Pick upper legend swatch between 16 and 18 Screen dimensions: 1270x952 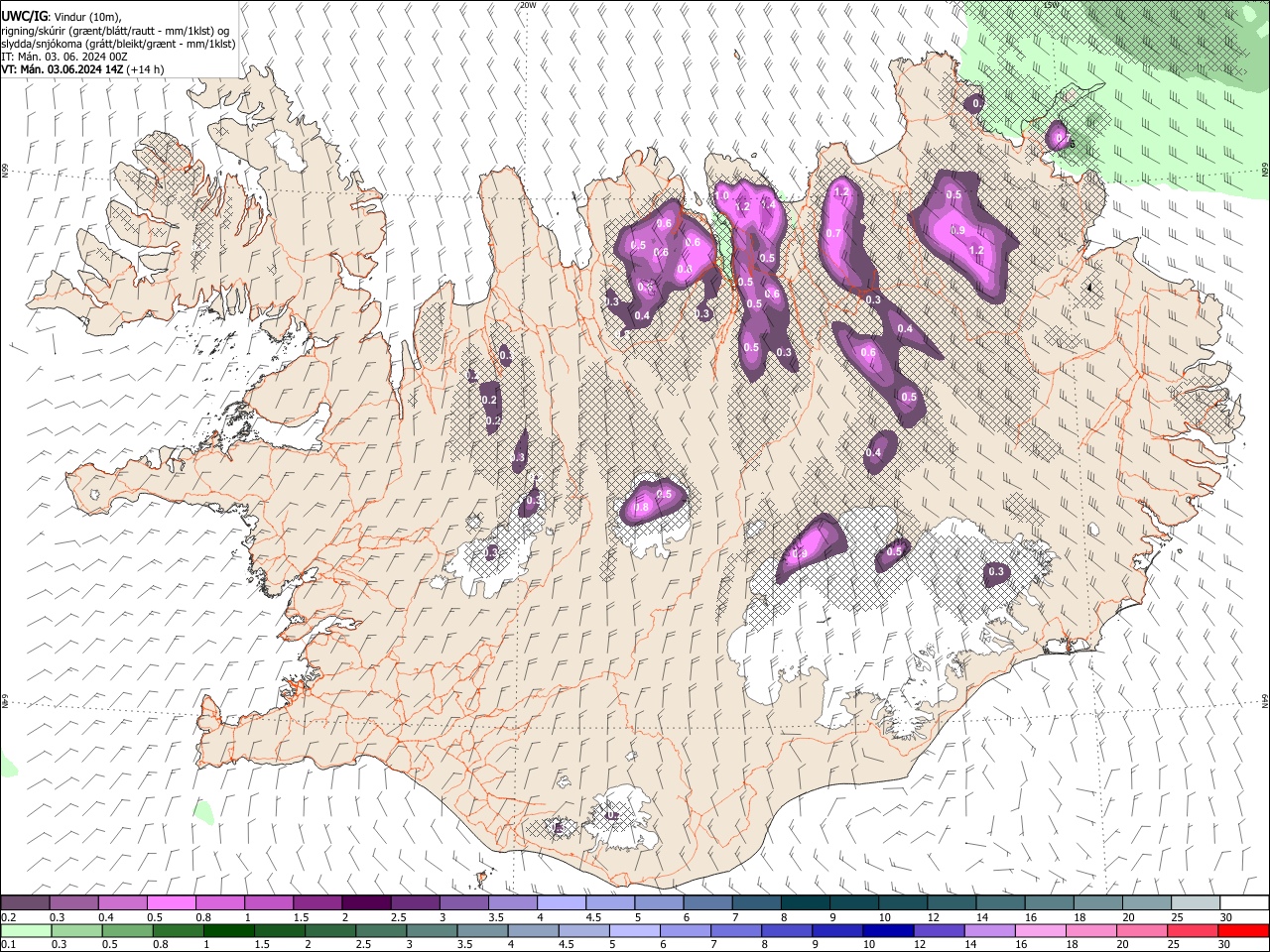coord(1049,902)
